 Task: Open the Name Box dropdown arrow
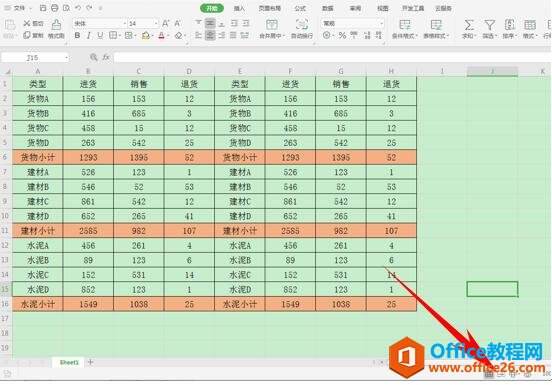67,58
